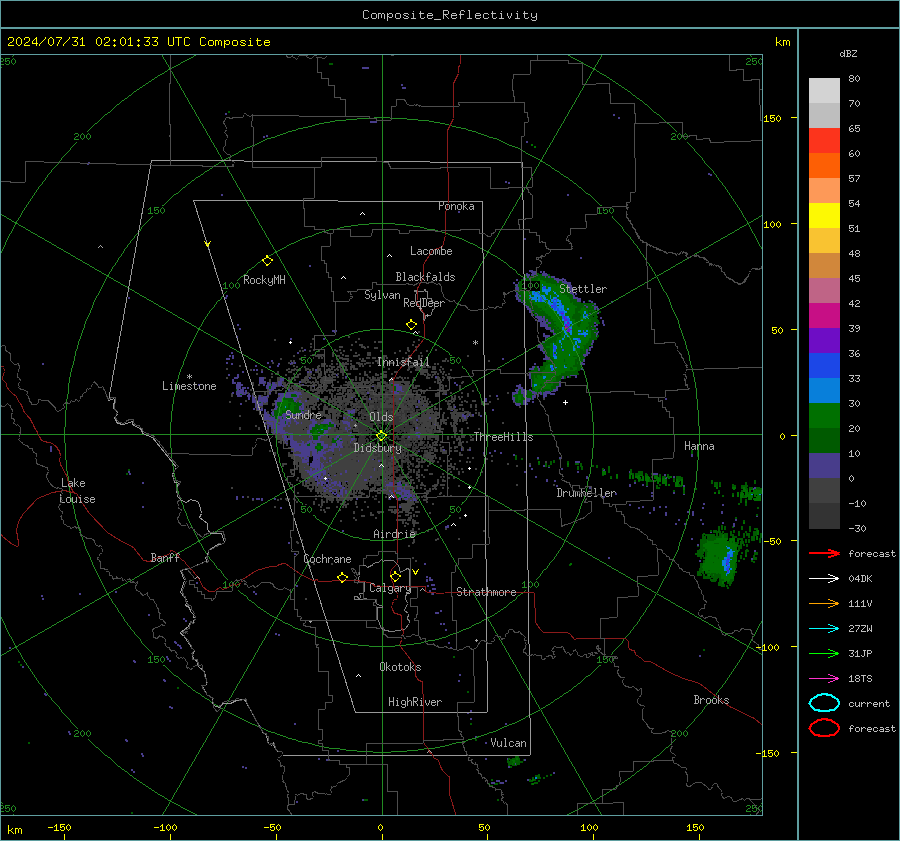
Task: Click the light gray swatch between 80 and 70 dBZ
Action: point(824,91)
